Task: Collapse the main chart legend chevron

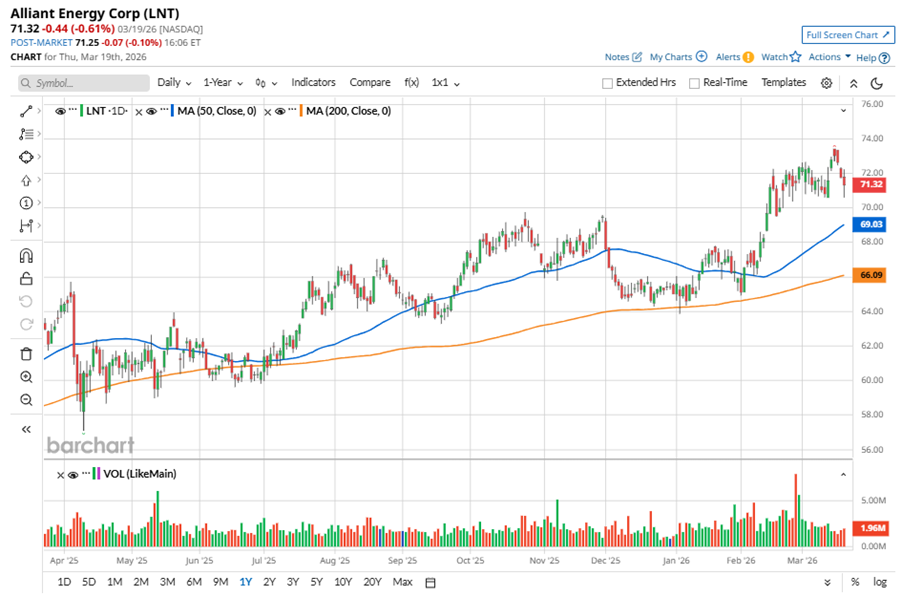Action: (x=843, y=110)
